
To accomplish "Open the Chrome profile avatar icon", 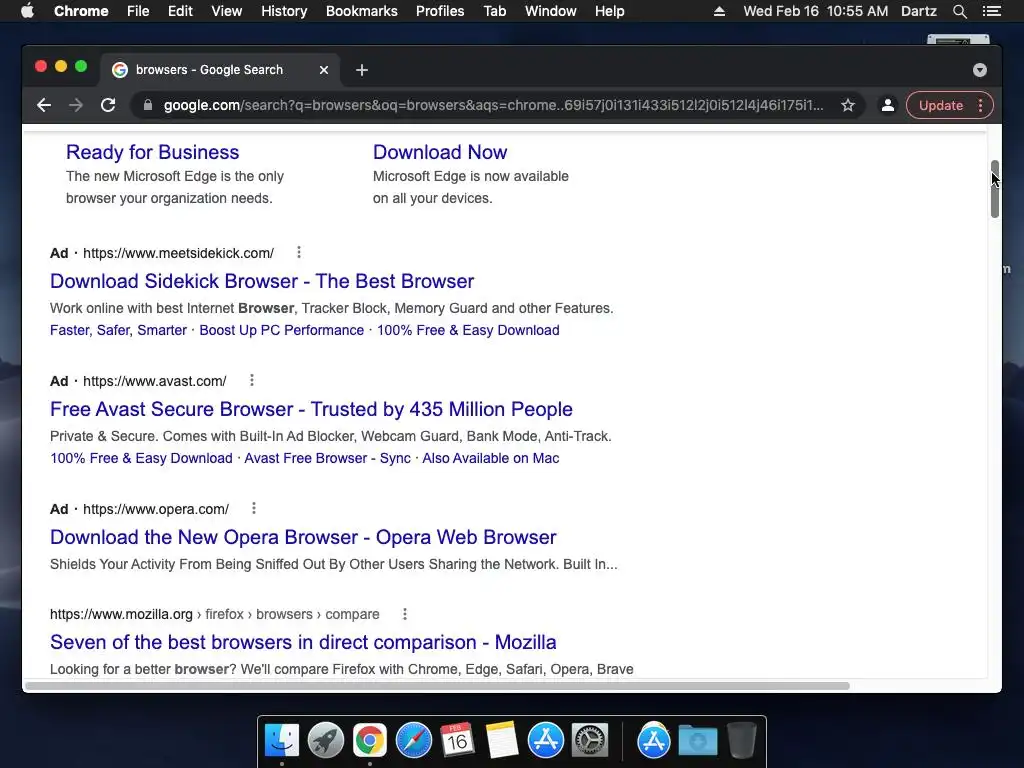I will (x=888, y=105).
